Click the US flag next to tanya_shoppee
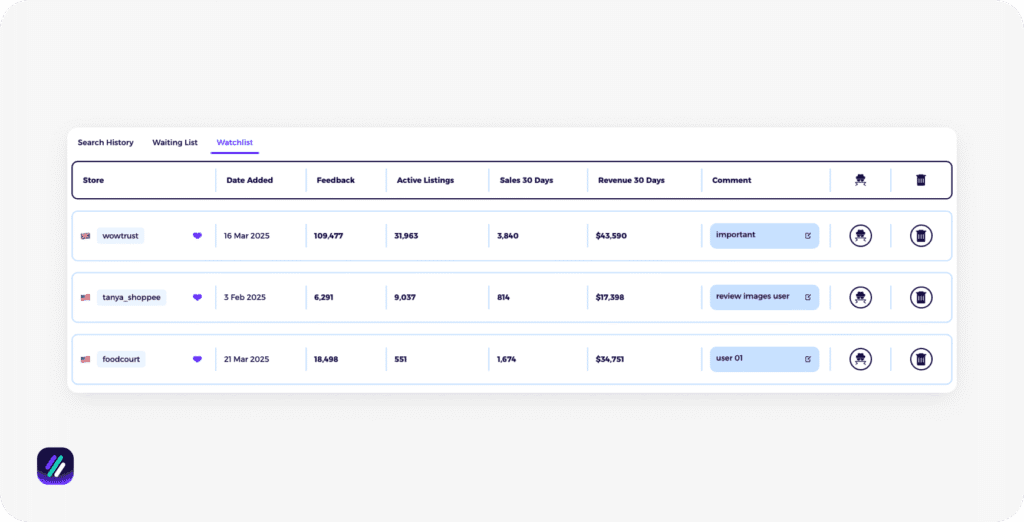 [86, 297]
